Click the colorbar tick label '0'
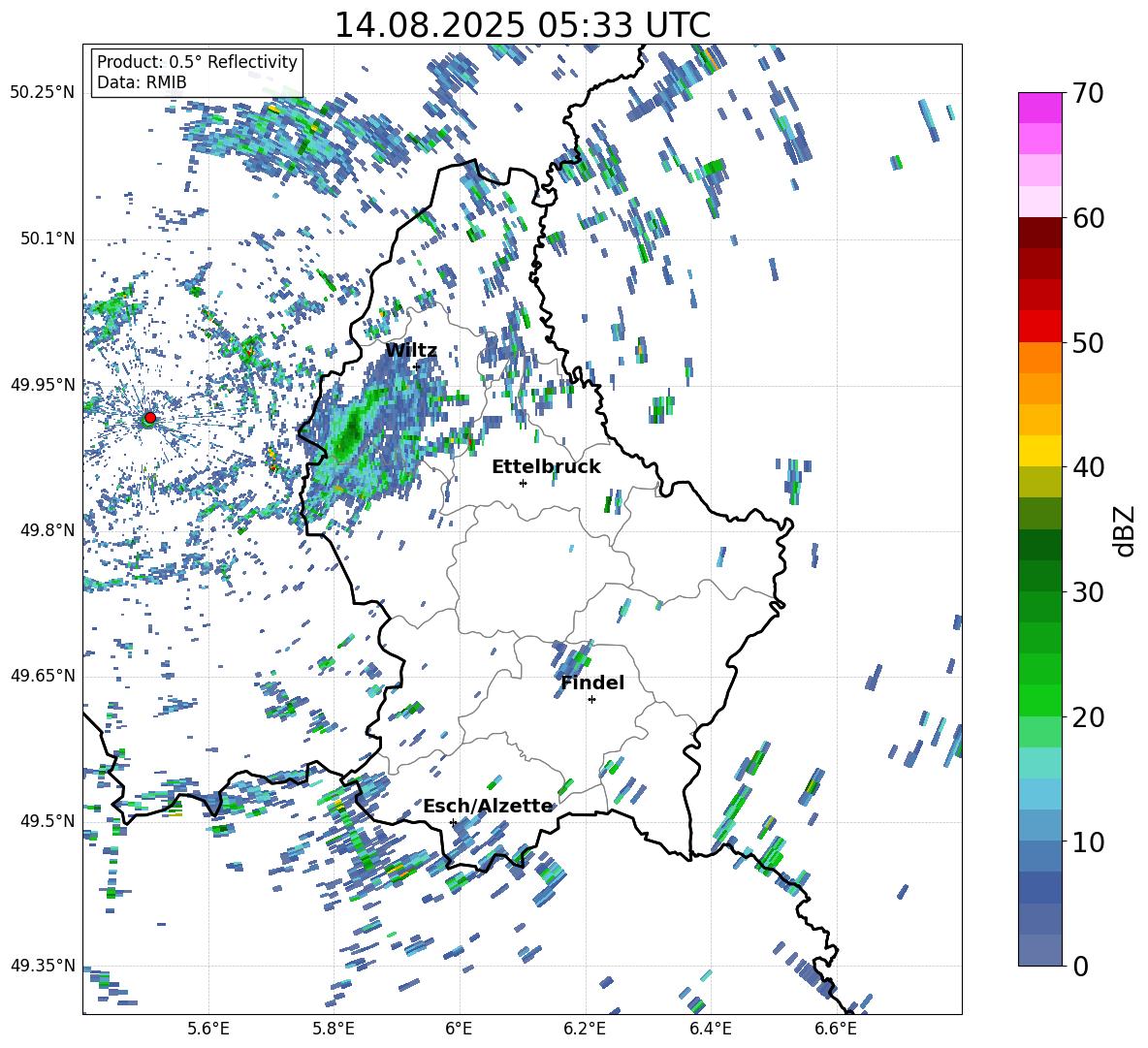 coord(1079,966)
